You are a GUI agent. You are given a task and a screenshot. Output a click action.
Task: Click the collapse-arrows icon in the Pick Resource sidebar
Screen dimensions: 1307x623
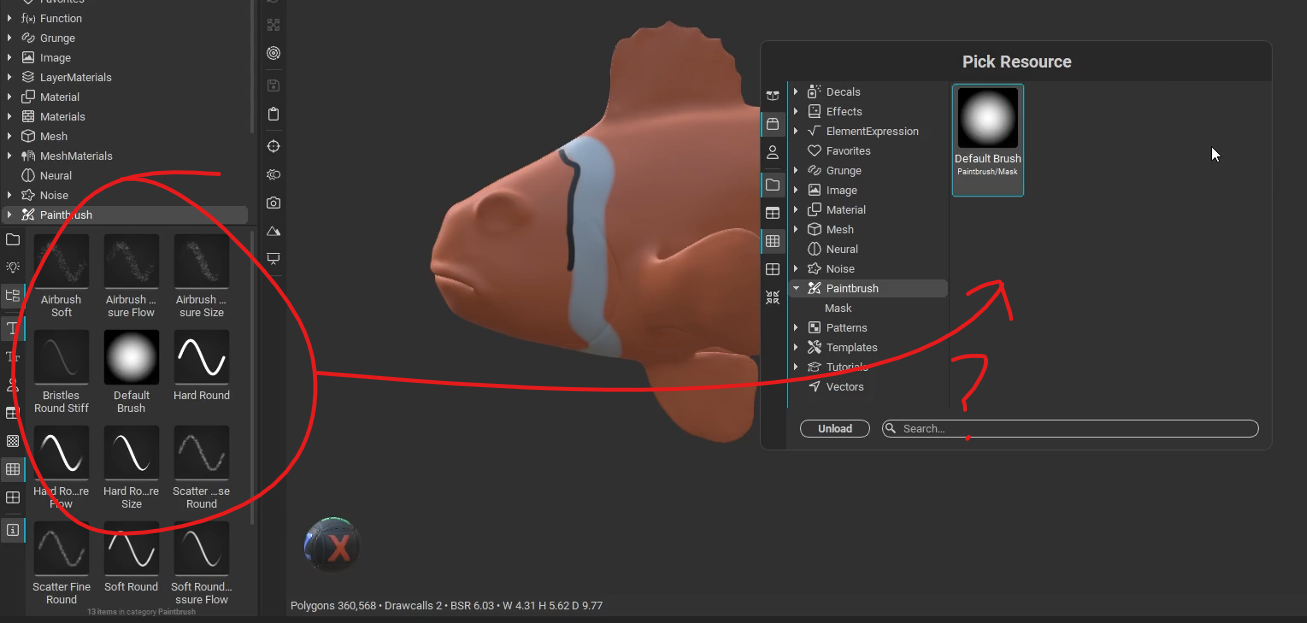(772, 297)
